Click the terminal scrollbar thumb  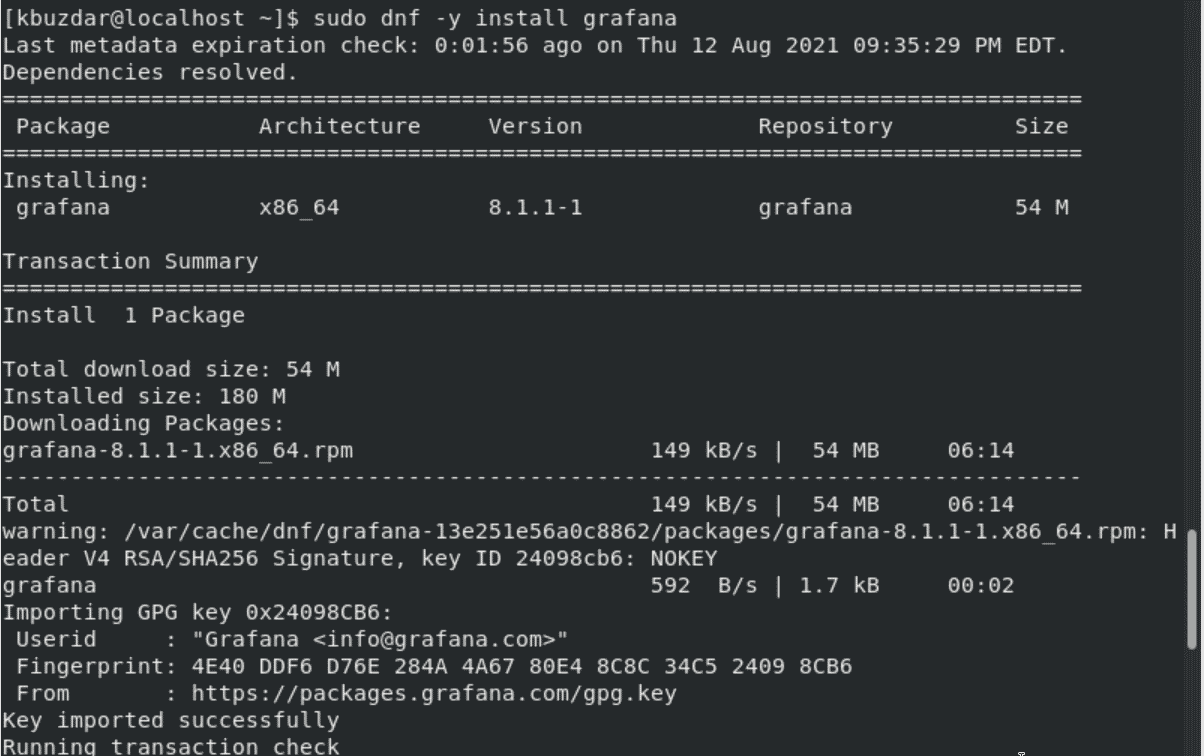pyautogui.click(x=1192, y=589)
